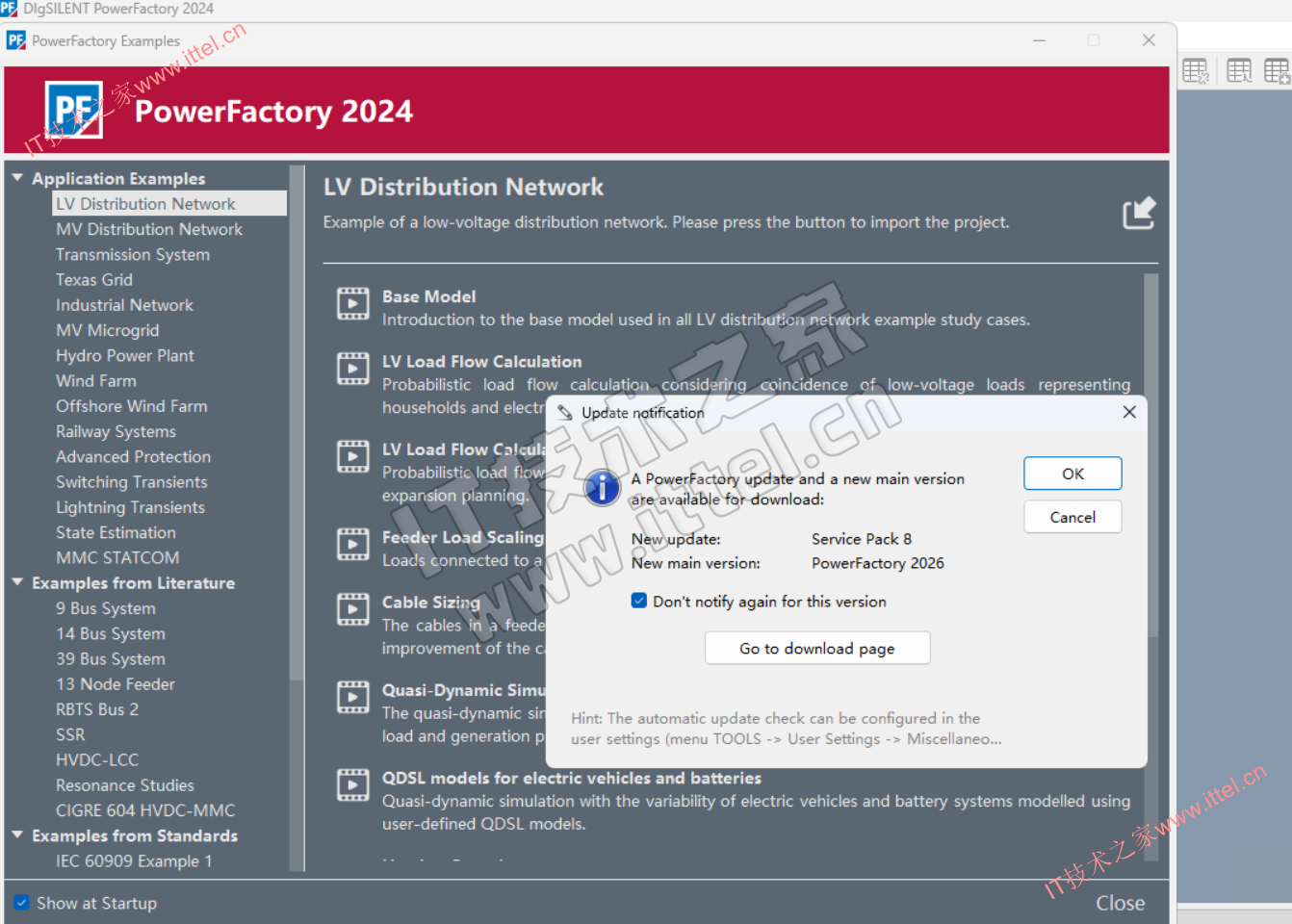
Task: Play the Cable Sizing video icon
Action: [352, 608]
